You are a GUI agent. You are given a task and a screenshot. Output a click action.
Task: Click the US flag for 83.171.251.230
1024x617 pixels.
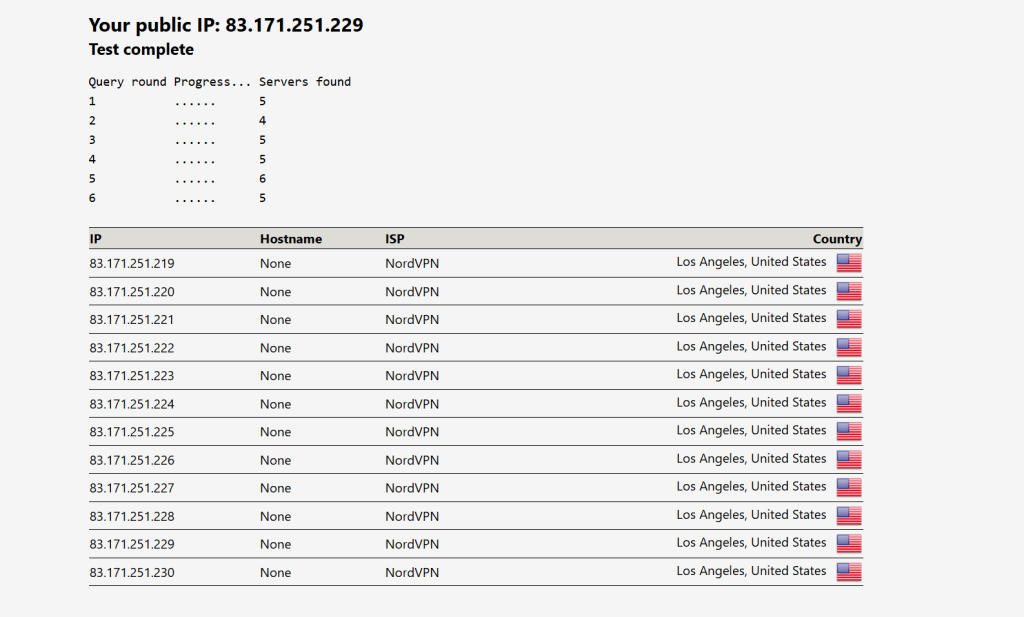848,571
